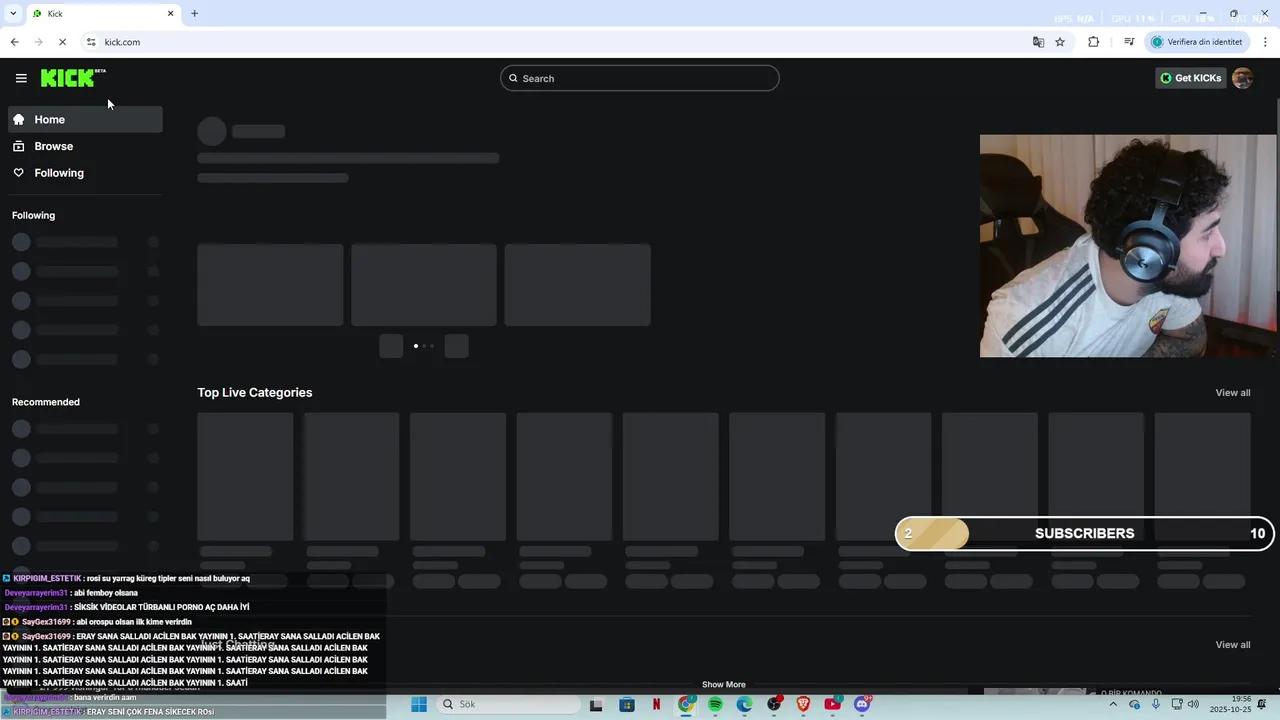This screenshot has width=1280, height=720.
Task: Open the Chrome three-dot menu
Action: pos(1266,42)
